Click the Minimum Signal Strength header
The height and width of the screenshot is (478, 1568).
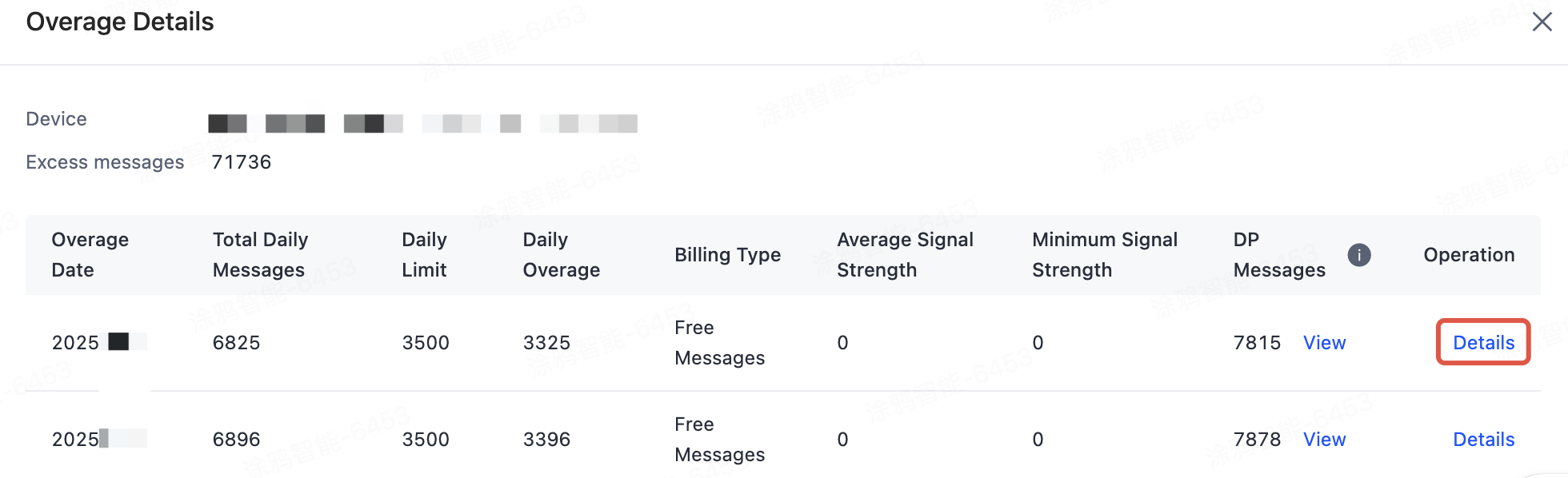click(x=1105, y=255)
